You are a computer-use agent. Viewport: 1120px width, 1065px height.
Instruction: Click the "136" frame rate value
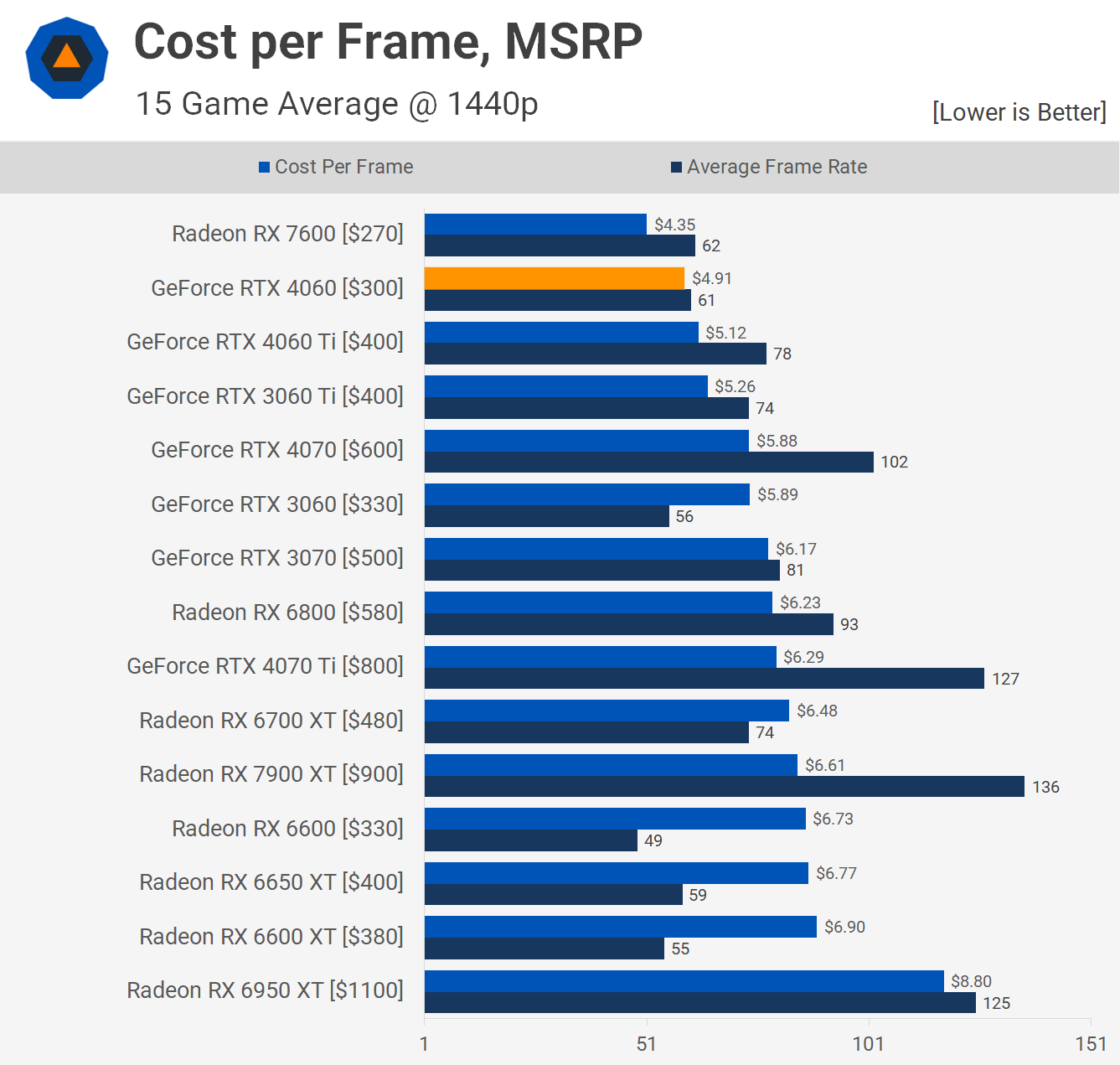click(1046, 787)
